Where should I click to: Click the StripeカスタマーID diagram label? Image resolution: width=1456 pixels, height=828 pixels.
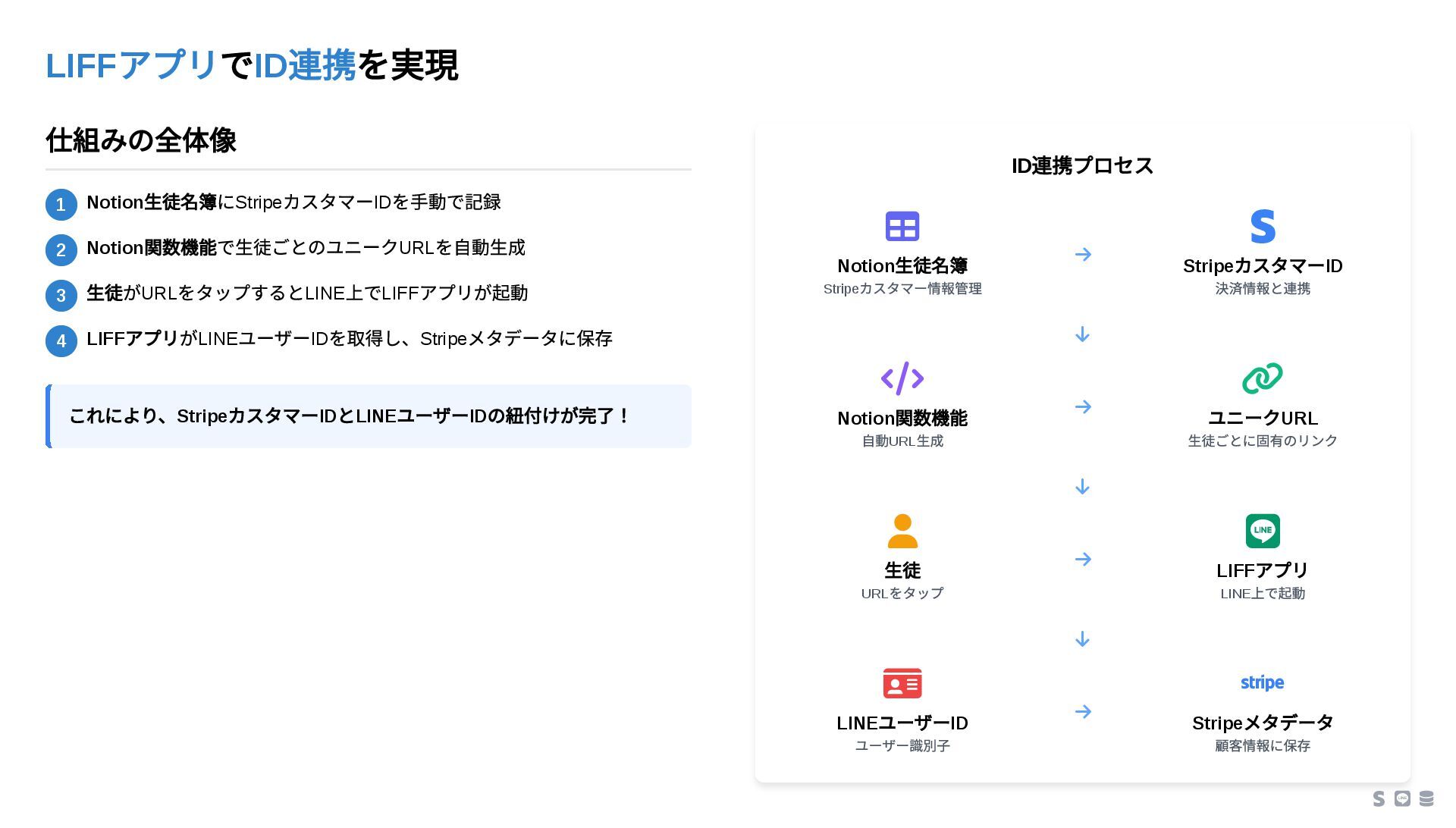pos(1263,266)
